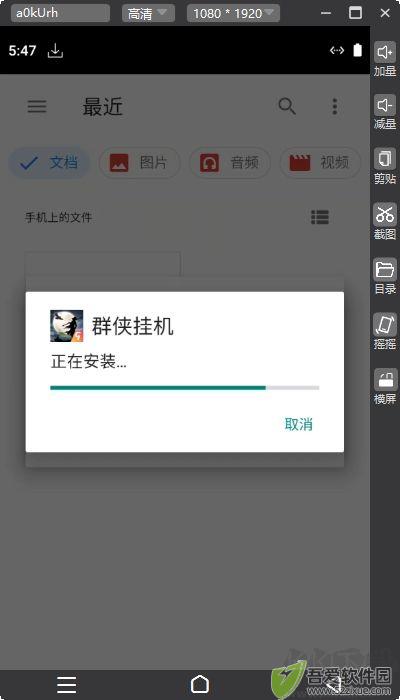Tap the download indicator in the status bar
This screenshot has width=400, height=700.
coord(55,51)
